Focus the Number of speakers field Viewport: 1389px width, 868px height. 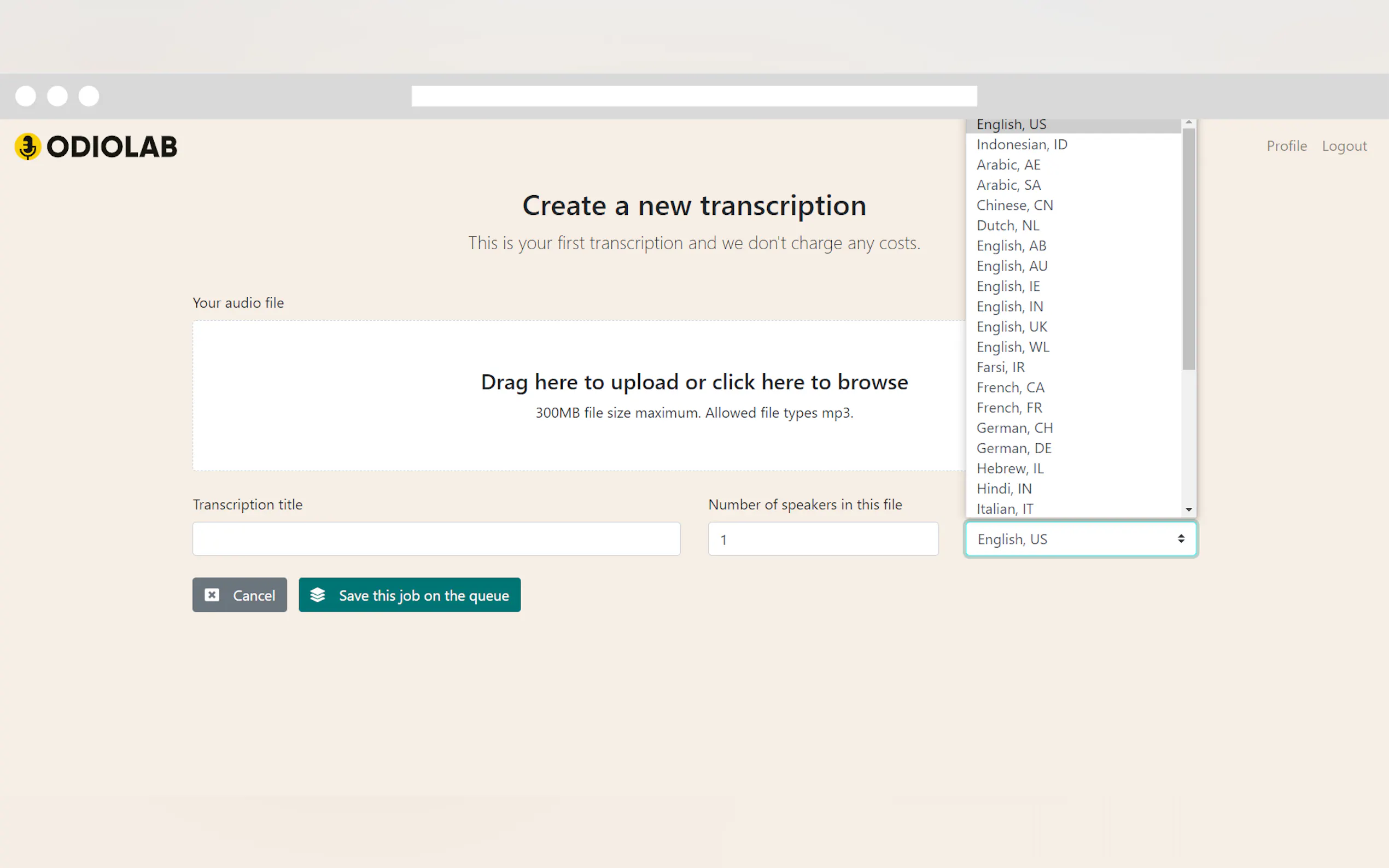[x=822, y=538]
